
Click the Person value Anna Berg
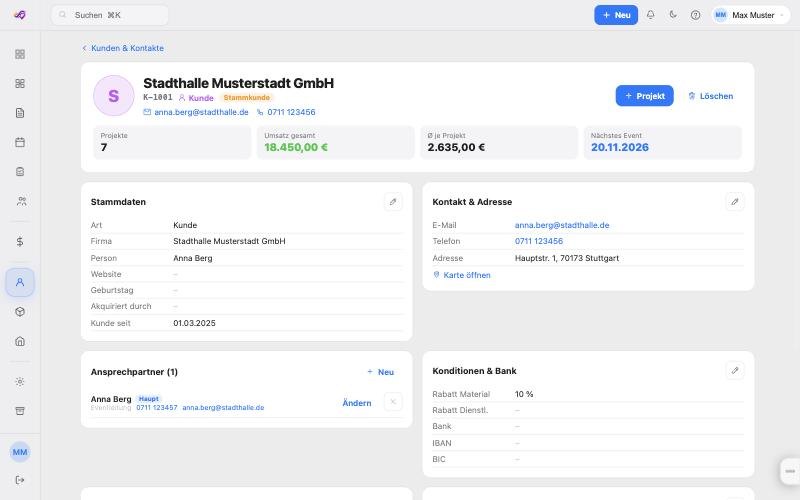pos(193,258)
